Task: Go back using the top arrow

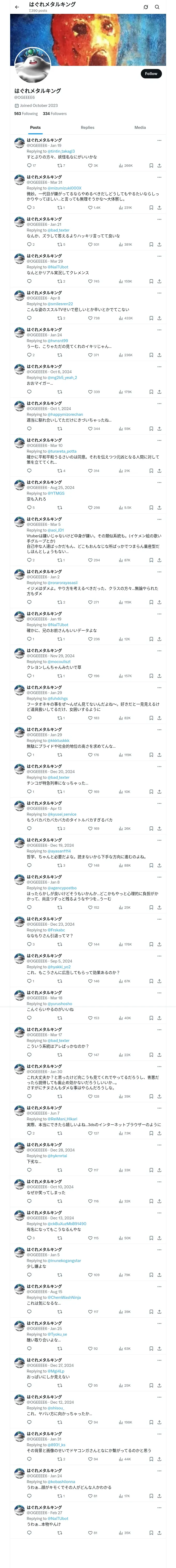Action: pos(16,7)
